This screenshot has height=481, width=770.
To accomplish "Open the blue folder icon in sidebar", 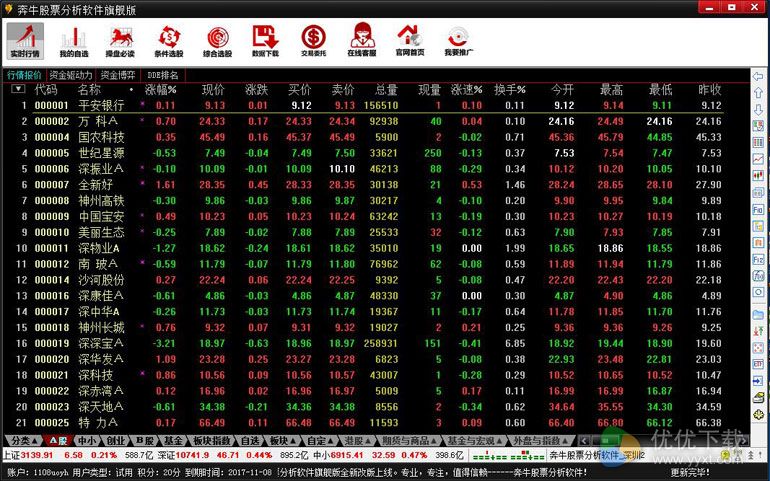I will [x=758, y=314].
